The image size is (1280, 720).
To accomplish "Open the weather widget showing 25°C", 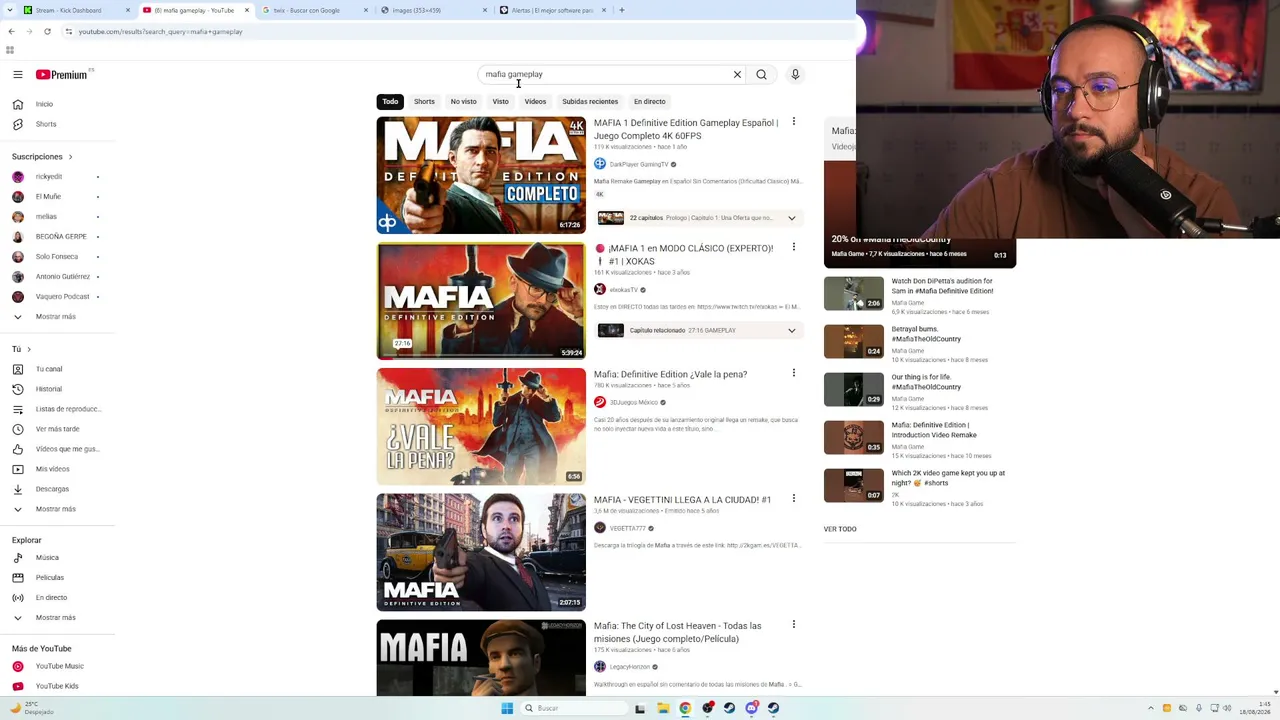I will (x=30, y=708).
